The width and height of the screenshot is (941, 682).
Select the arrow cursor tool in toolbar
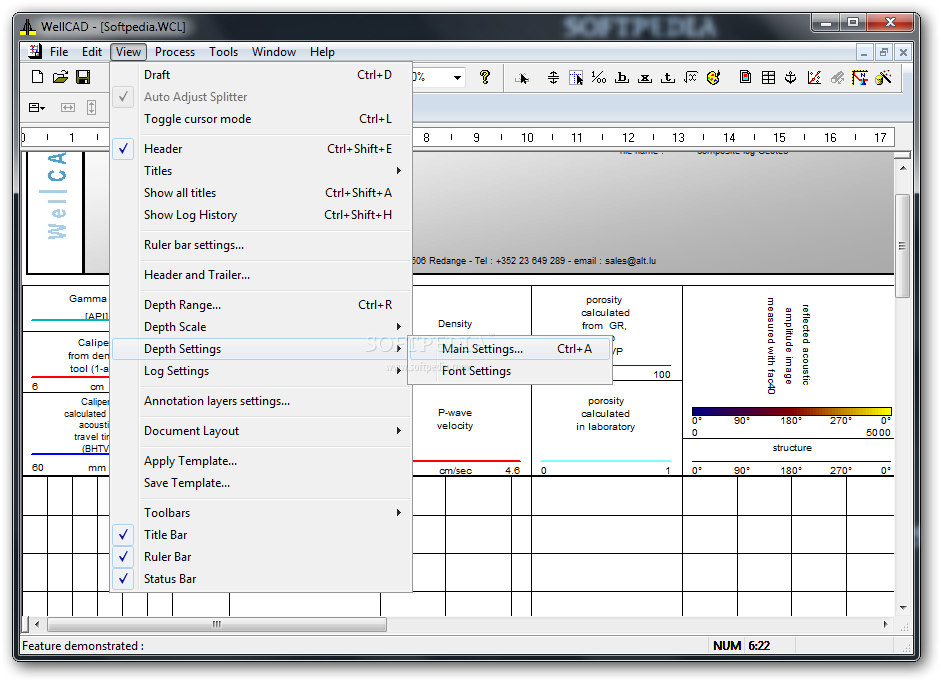tap(522, 77)
